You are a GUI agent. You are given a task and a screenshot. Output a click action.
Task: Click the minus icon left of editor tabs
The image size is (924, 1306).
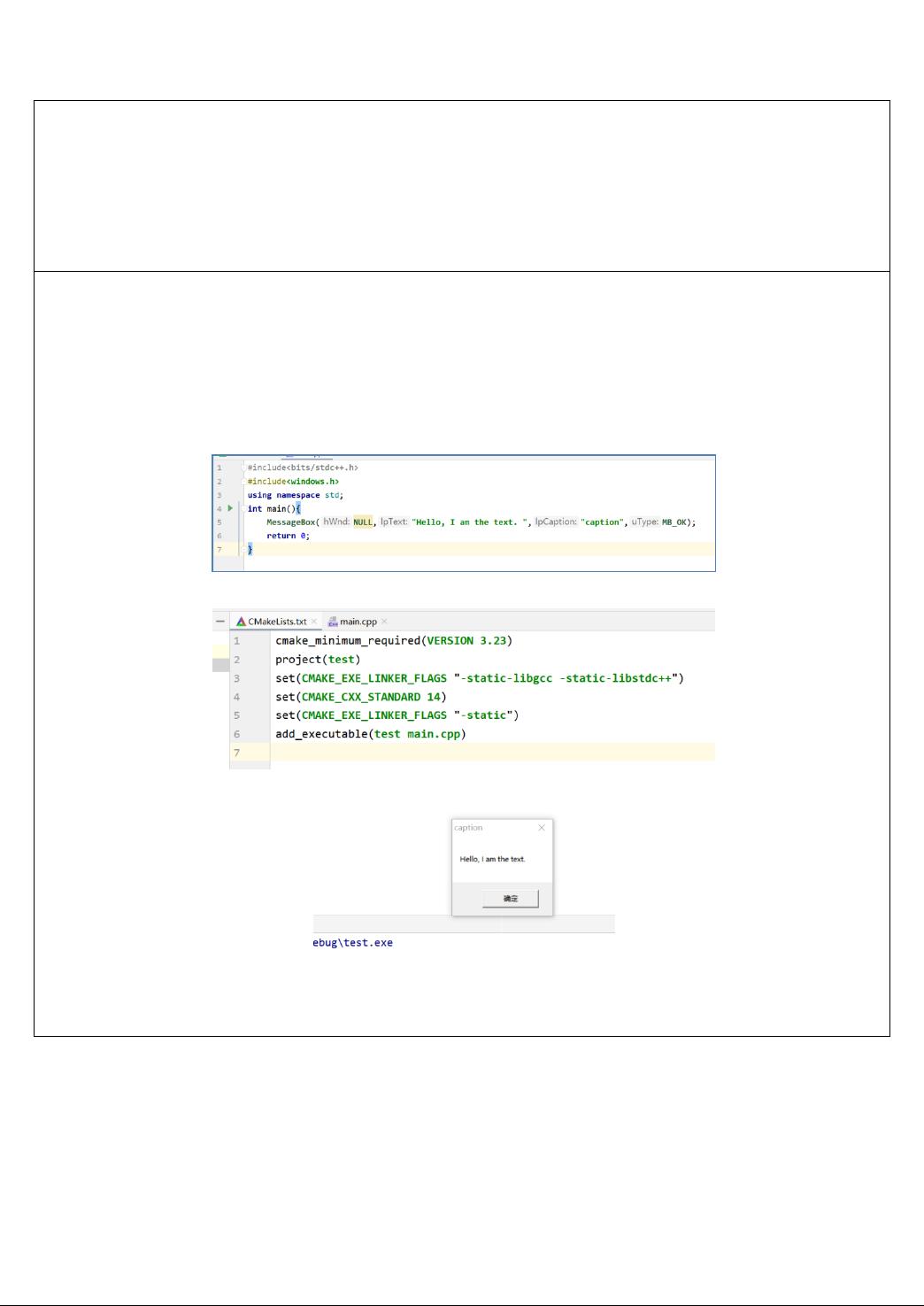tap(219, 622)
